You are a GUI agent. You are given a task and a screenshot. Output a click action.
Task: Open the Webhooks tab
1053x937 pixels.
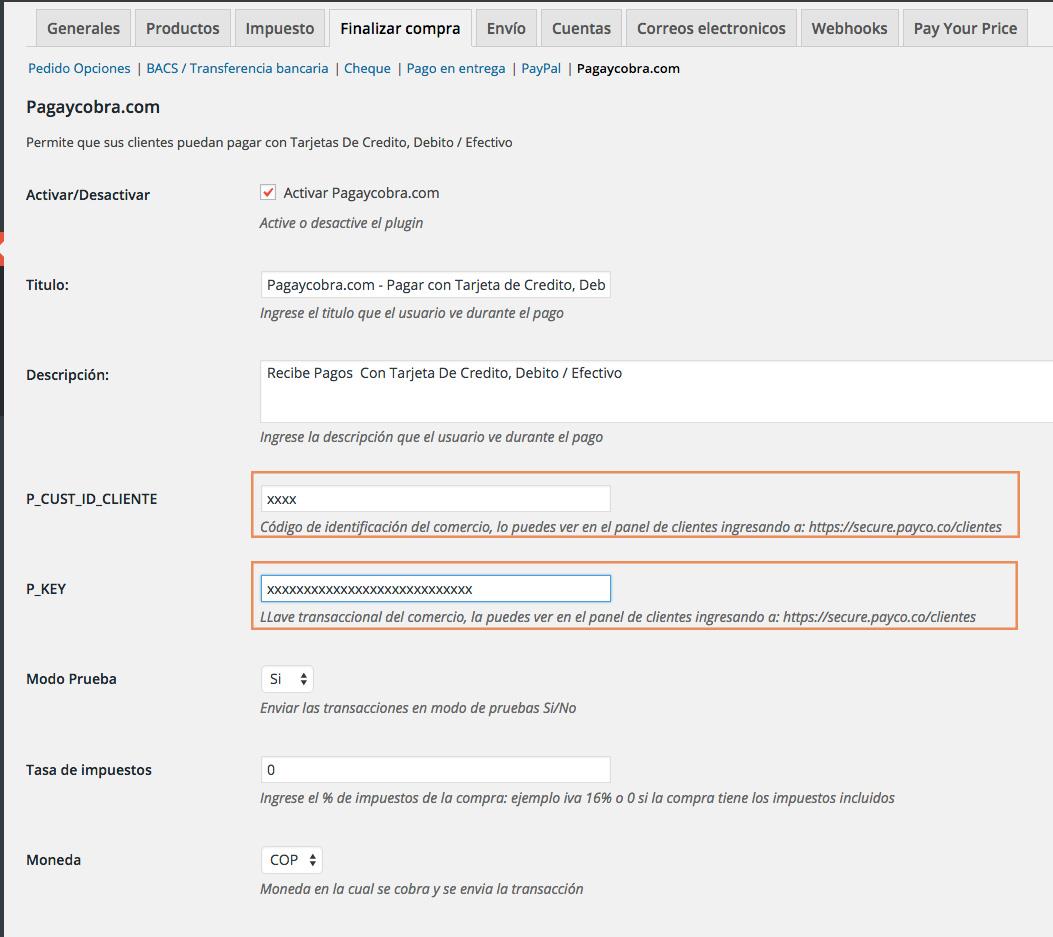849,28
